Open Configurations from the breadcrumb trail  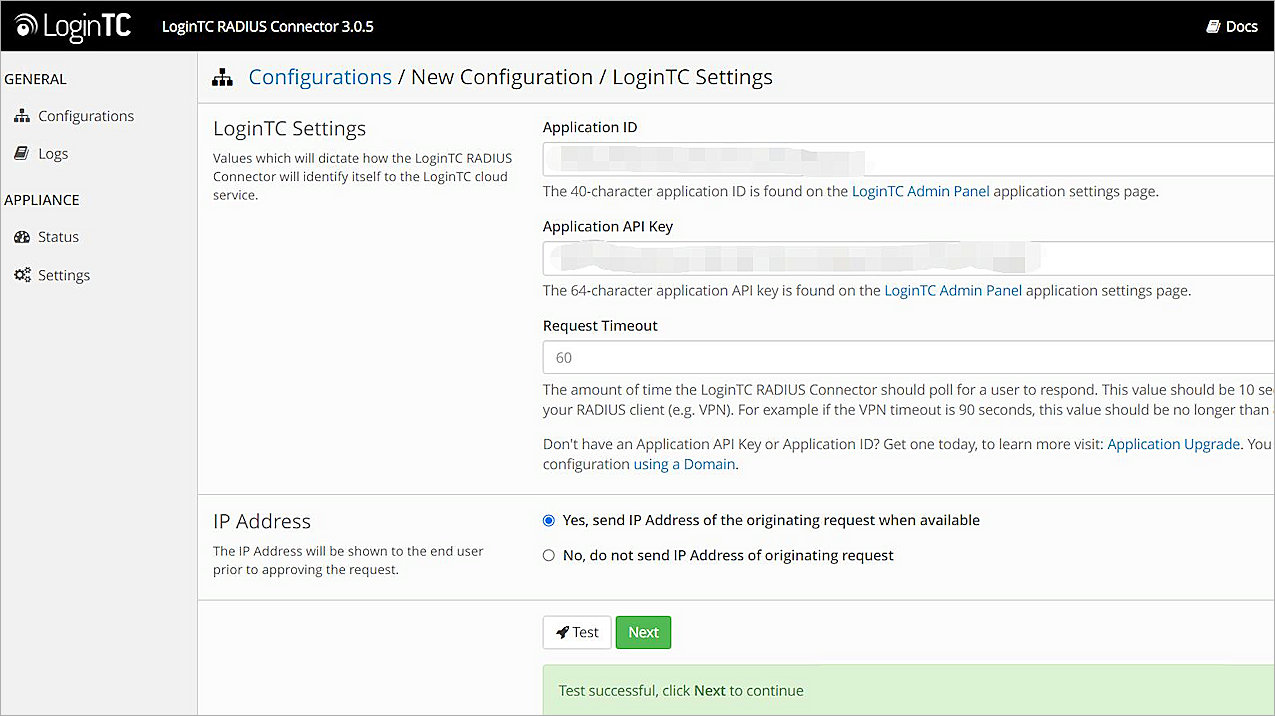(x=319, y=77)
